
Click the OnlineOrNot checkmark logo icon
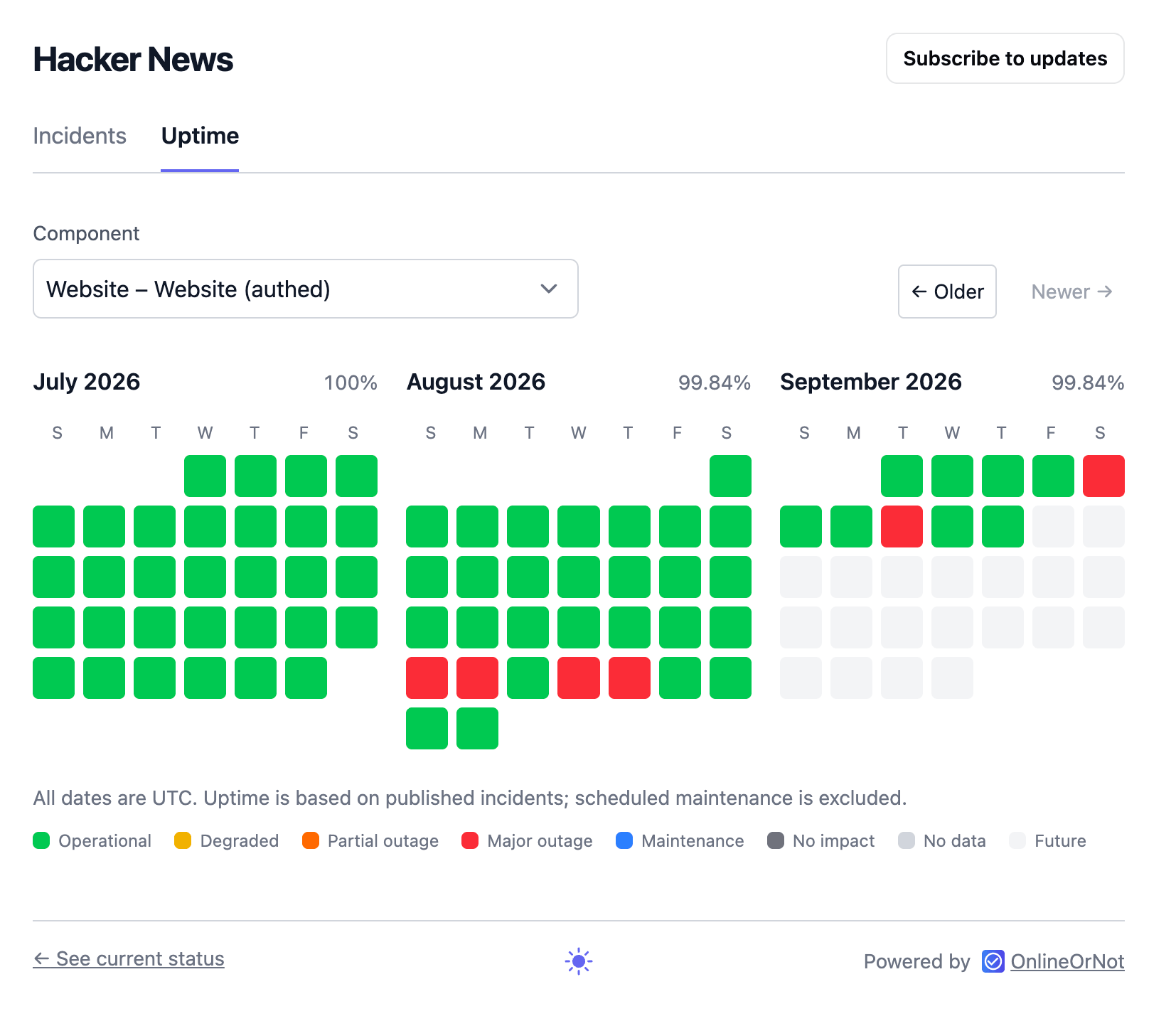993,961
